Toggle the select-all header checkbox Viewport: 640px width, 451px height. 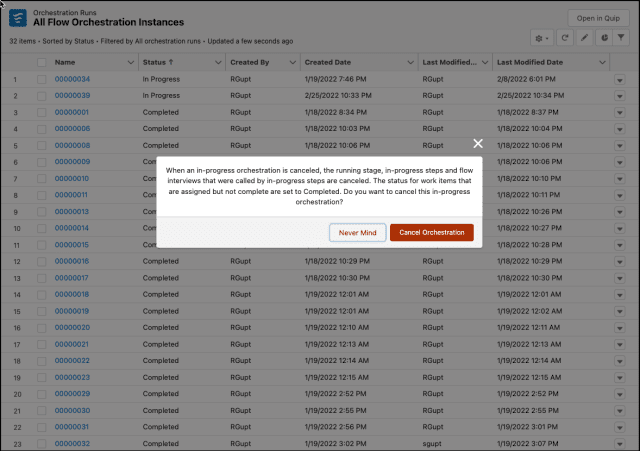click(x=41, y=62)
